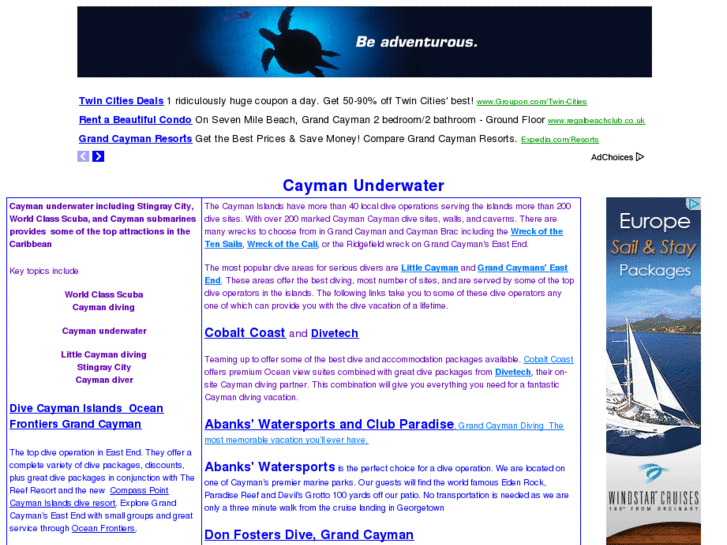Open Dive Cayman Islands Ocean Frontiers link
The height and width of the screenshot is (545, 727).
coord(86,416)
